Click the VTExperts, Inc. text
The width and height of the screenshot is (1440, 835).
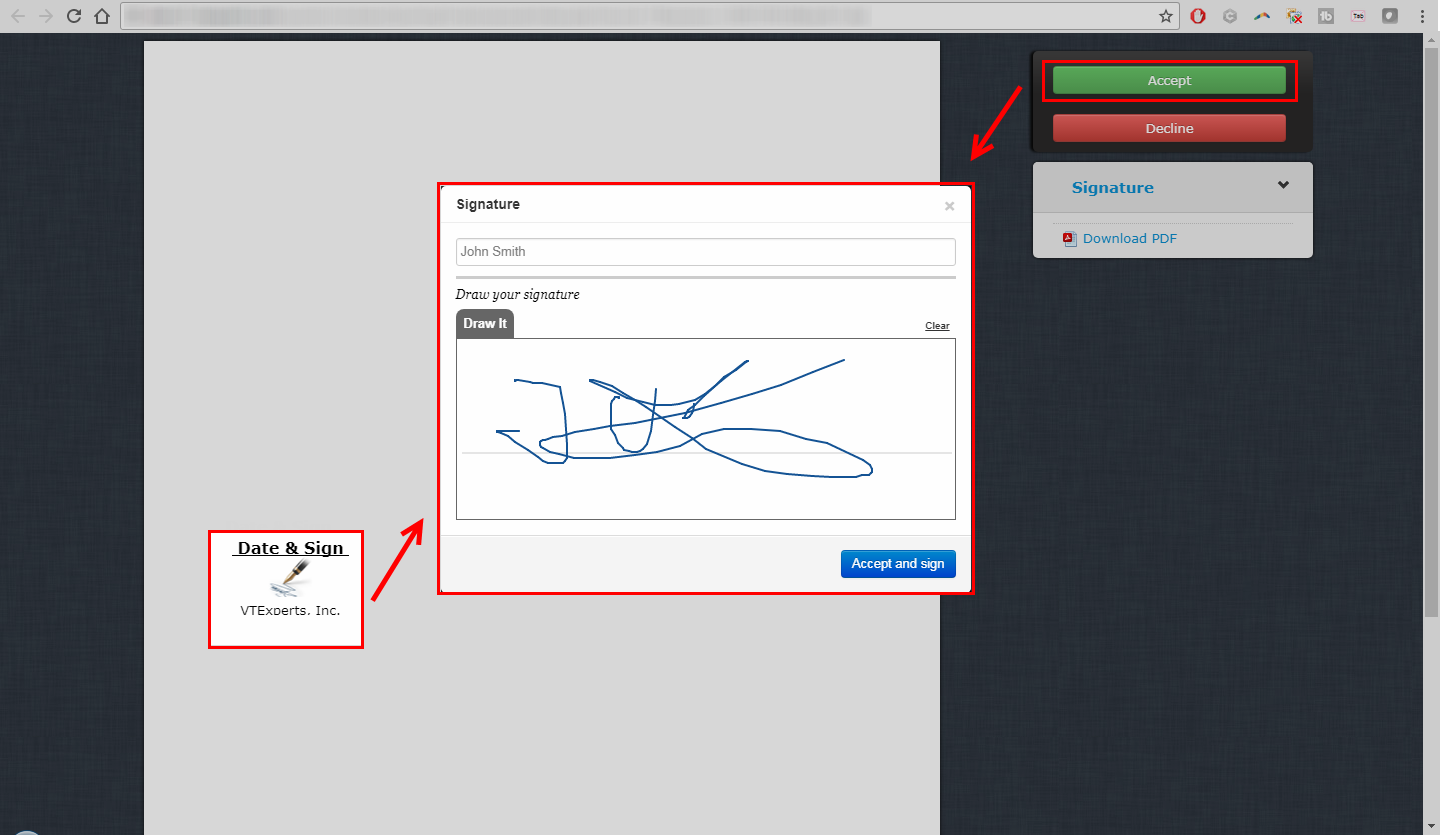coord(290,610)
